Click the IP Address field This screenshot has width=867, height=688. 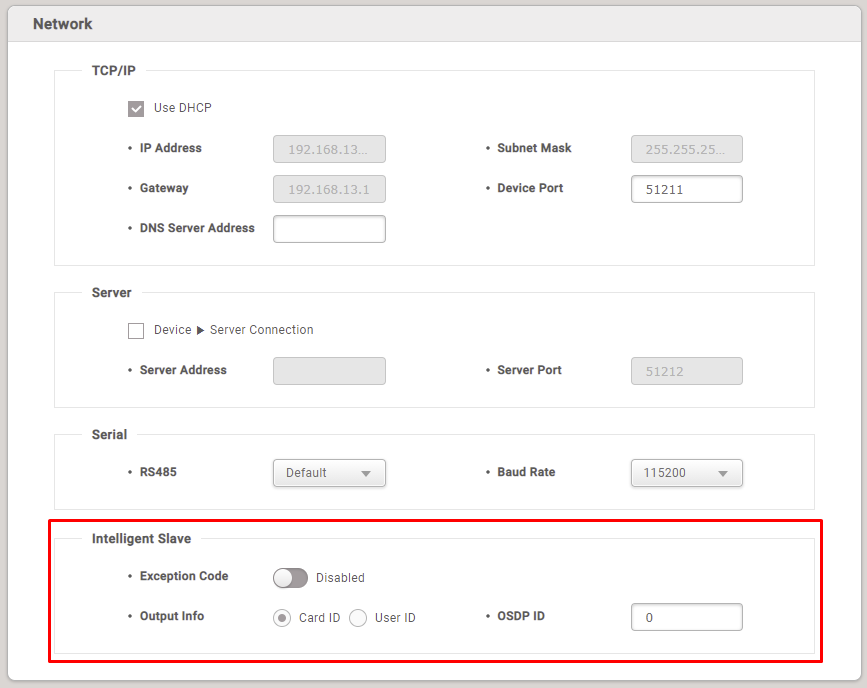(x=329, y=149)
